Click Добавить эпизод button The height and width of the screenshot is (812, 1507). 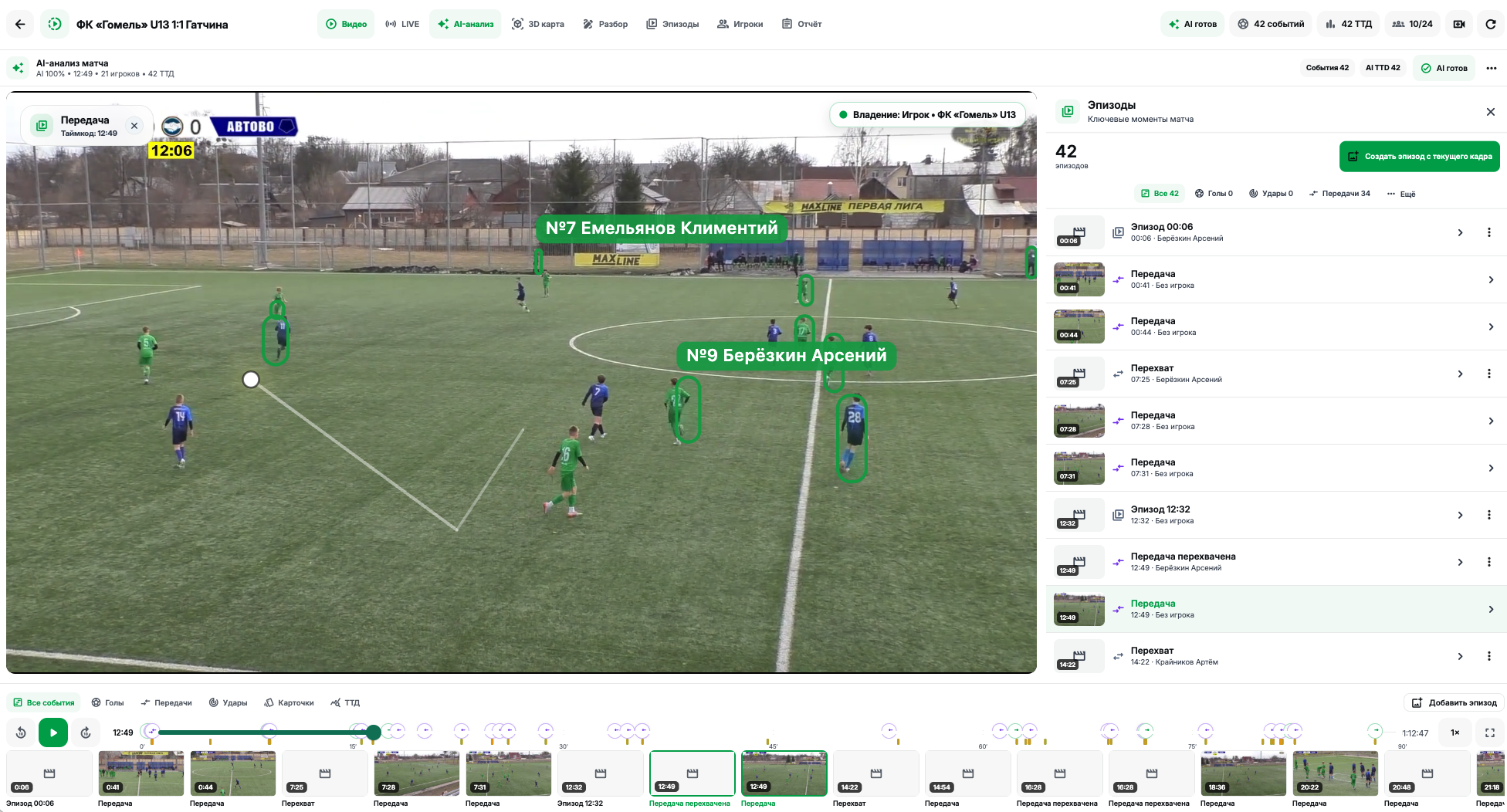tap(1454, 702)
